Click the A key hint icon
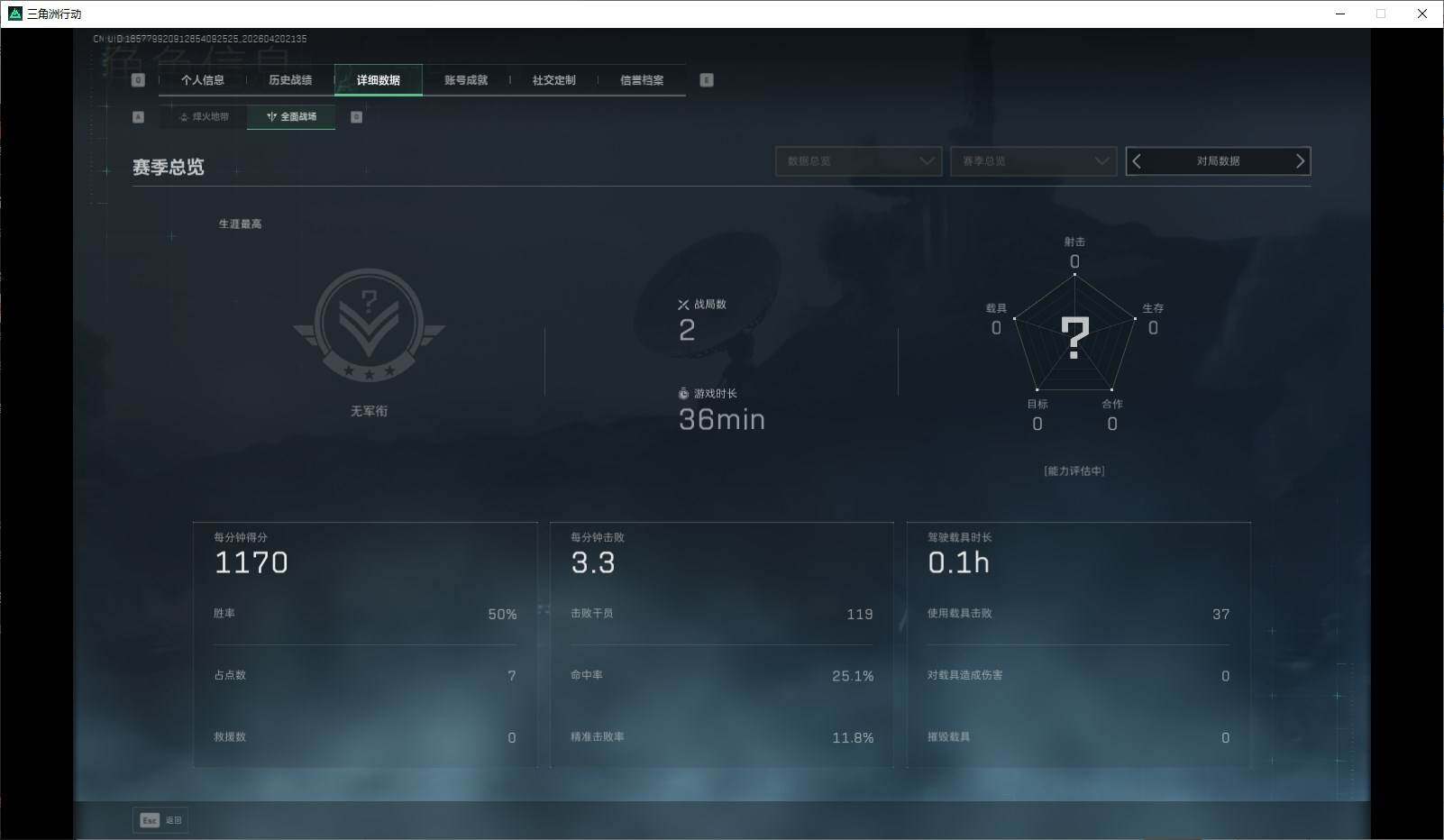This screenshot has width=1444, height=840. [138, 117]
